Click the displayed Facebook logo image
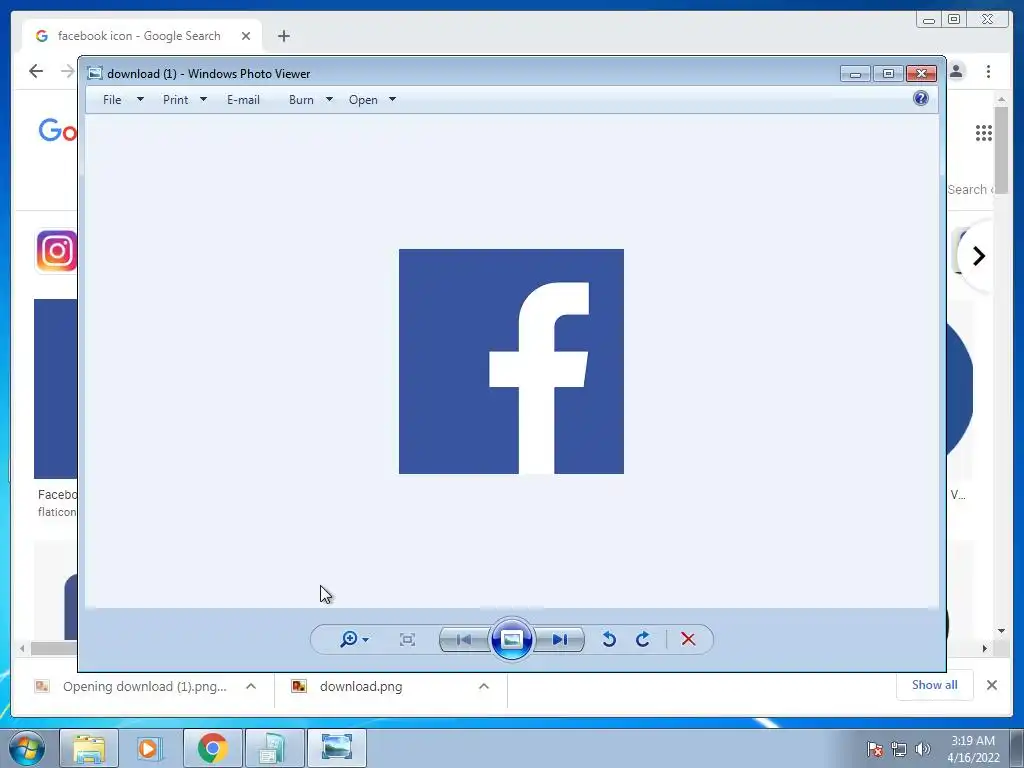Viewport: 1024px width, 768px height. click(x=511, y=361)
